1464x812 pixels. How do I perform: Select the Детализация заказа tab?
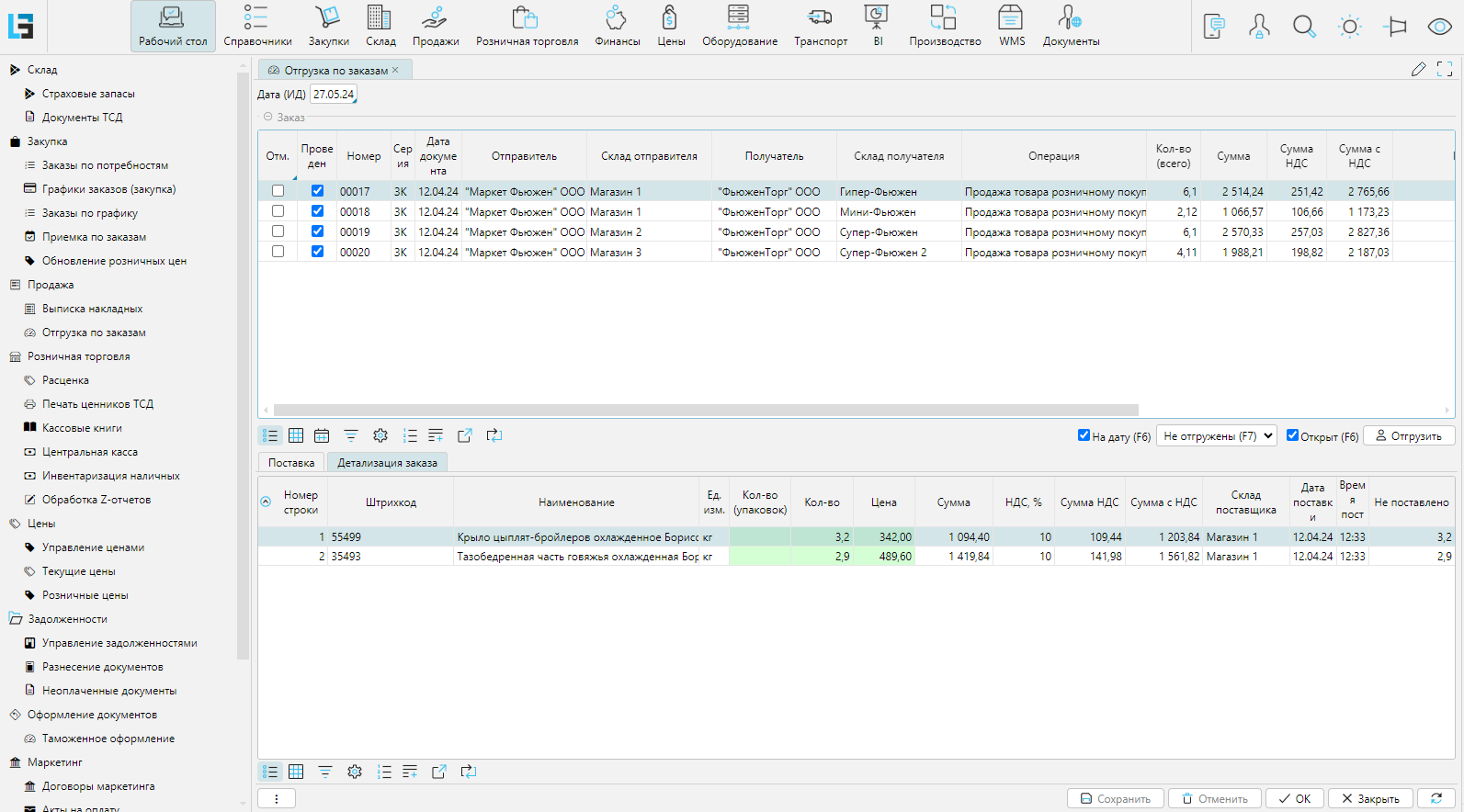point(387,463)
